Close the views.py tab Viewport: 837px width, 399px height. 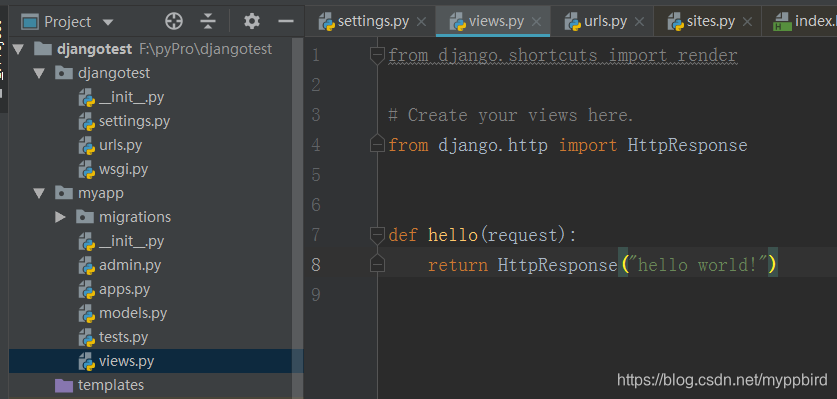[536, 22]
